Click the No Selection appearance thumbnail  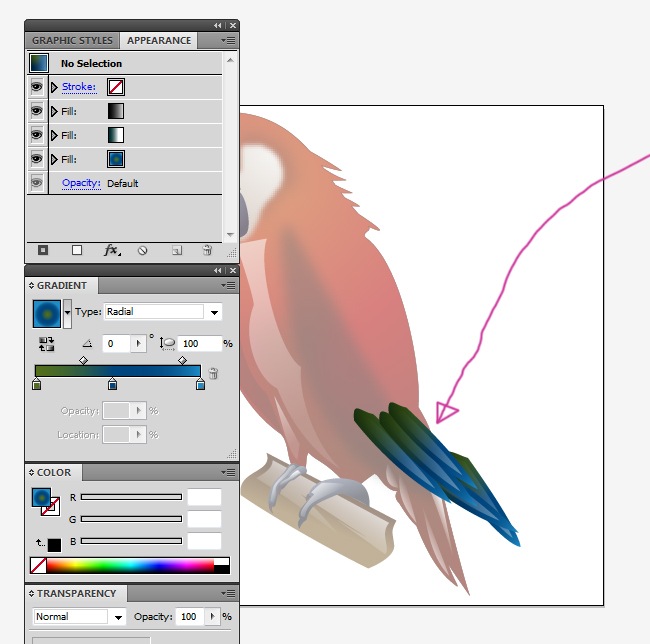(x=39, y=63)
